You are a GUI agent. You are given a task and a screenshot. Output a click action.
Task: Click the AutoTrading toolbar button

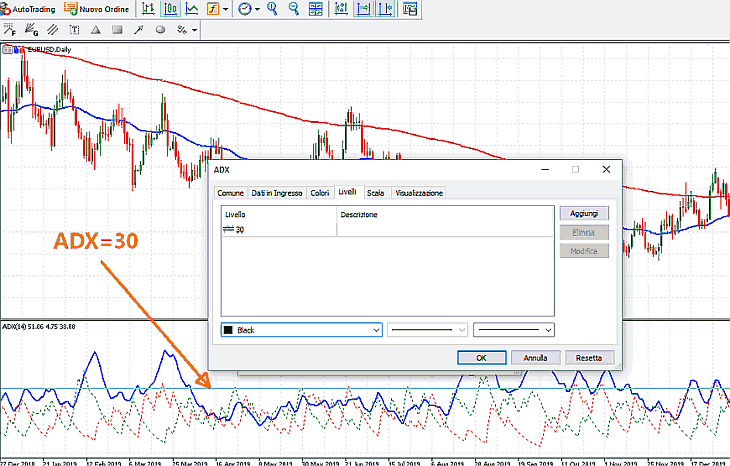[x=29, y=9]
